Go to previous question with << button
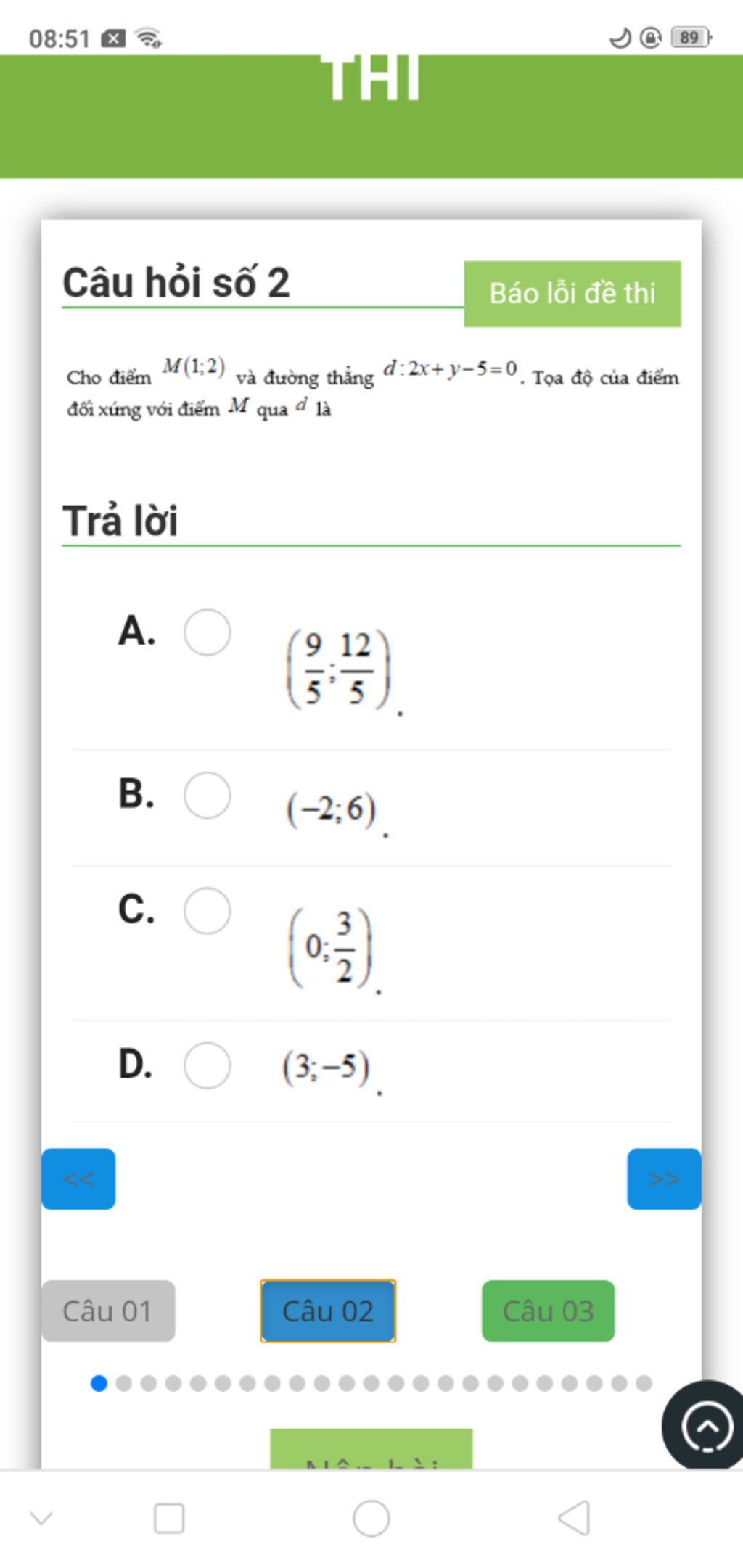The image size is (743, 1568). point(78,1179)
